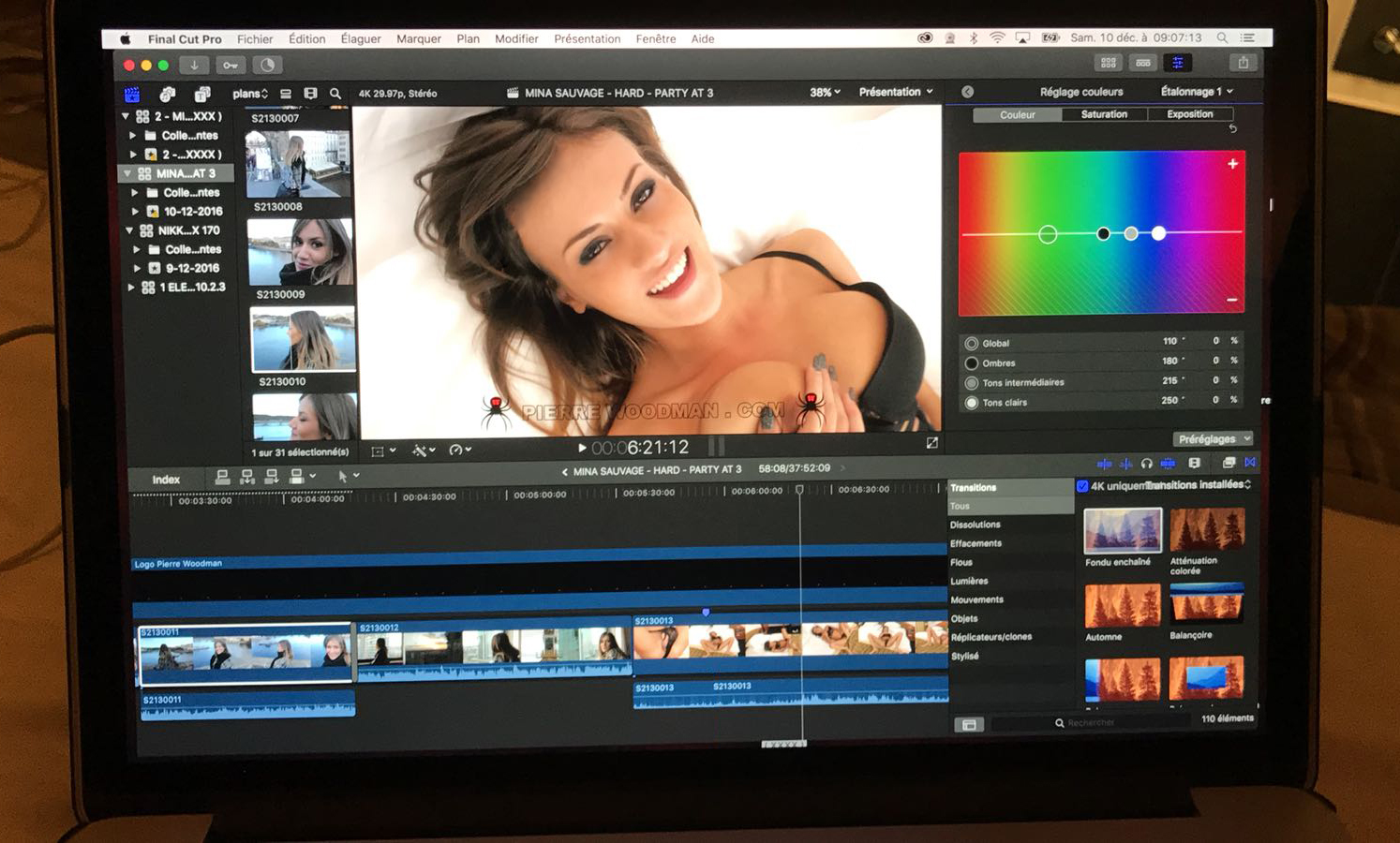Open the 38% viewer zoom dropdown
Image resolution: width=1400 pixels, height=843 pixels.
point(825,92)
